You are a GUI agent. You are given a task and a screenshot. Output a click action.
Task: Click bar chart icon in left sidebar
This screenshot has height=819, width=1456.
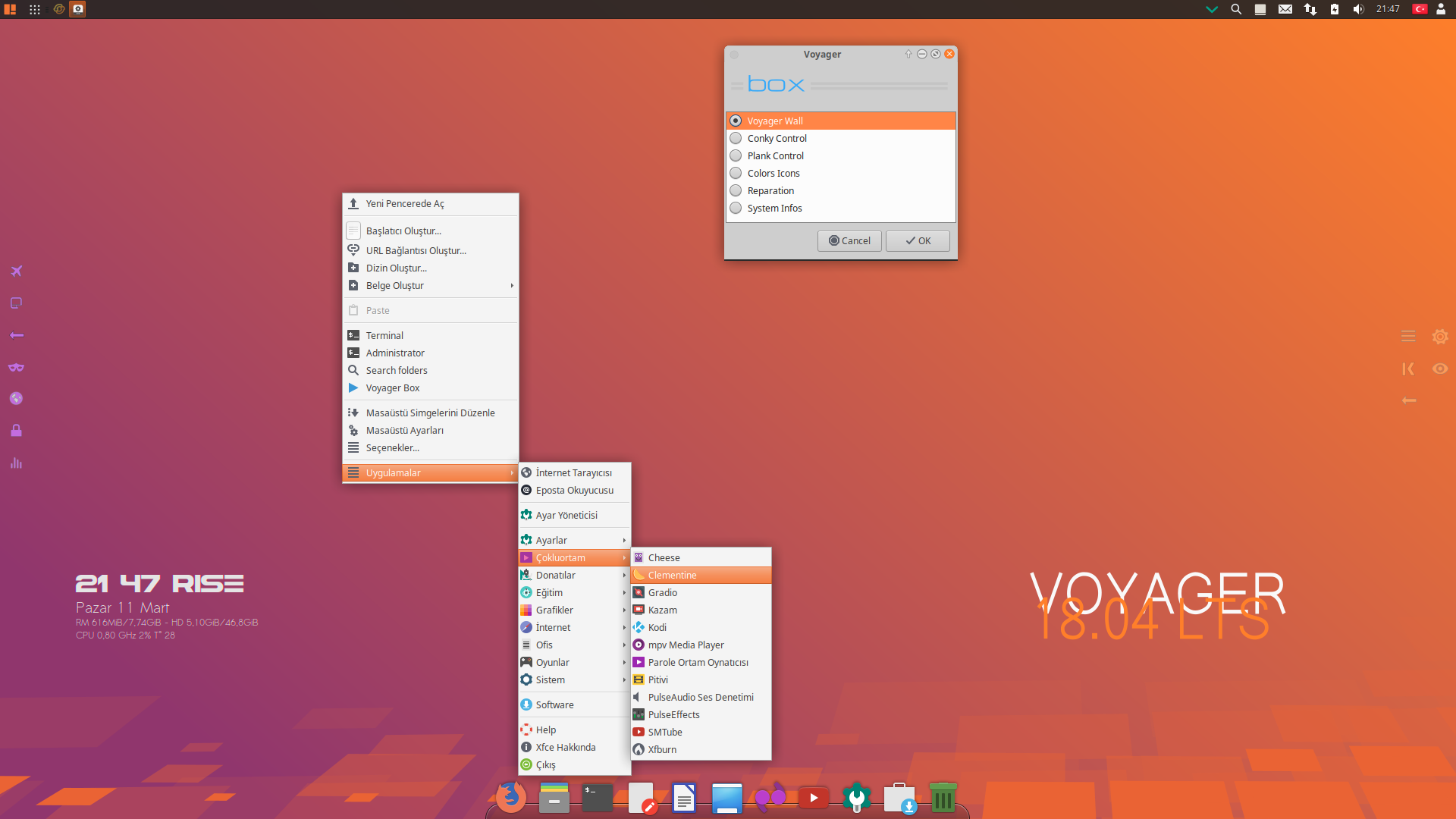[16, 463]
